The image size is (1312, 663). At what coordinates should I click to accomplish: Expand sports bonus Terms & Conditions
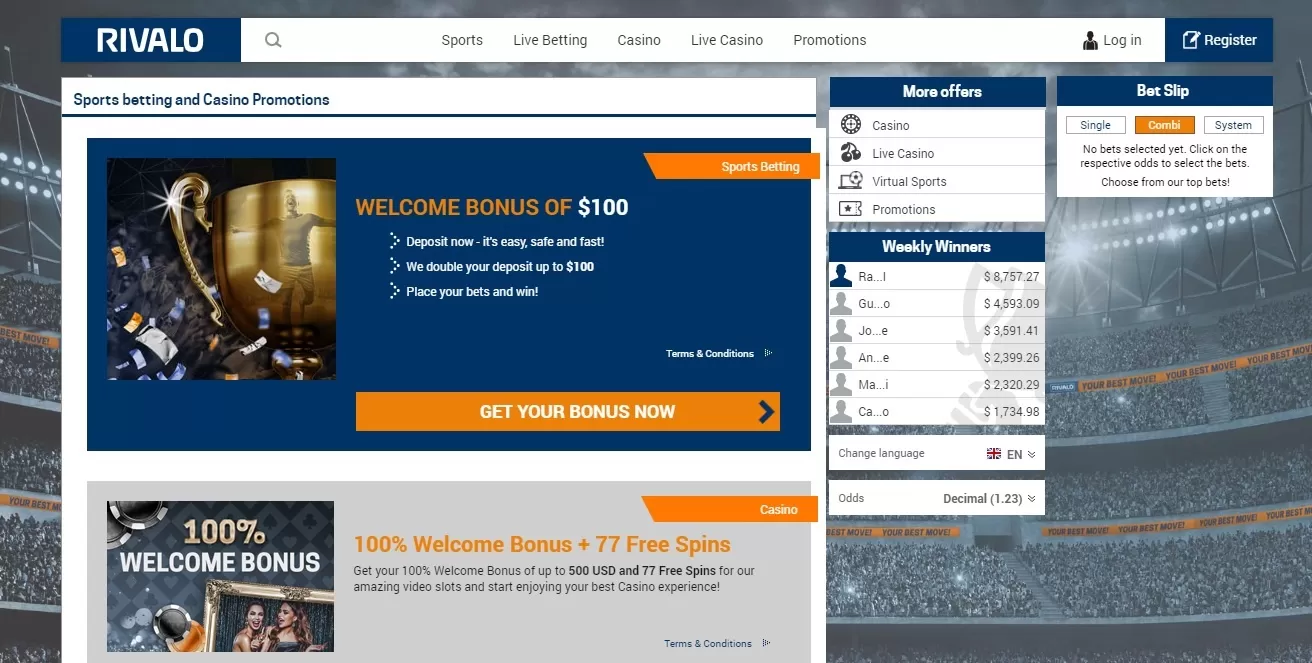(718, 353)
